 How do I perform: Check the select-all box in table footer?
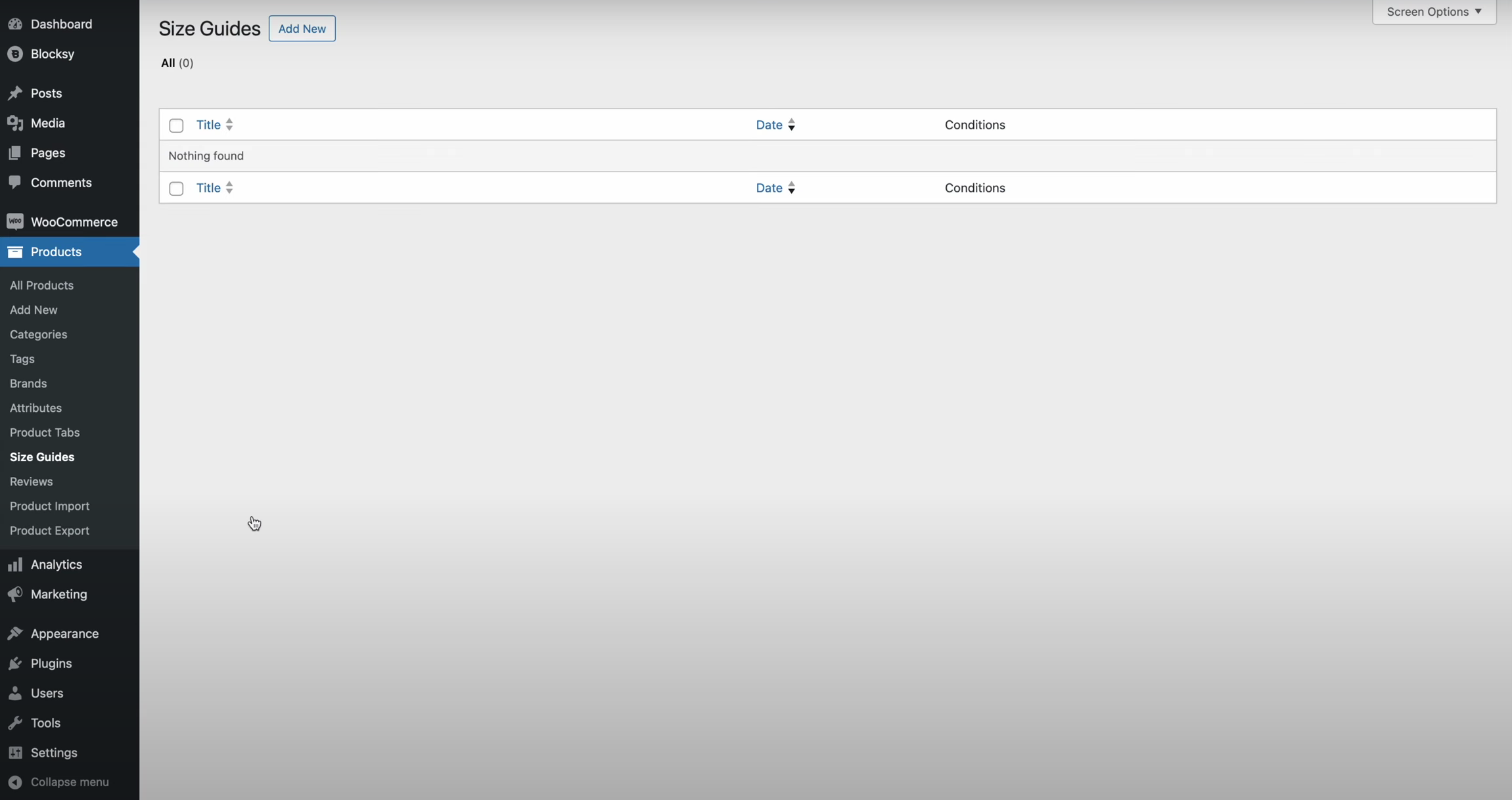(176, 189)
